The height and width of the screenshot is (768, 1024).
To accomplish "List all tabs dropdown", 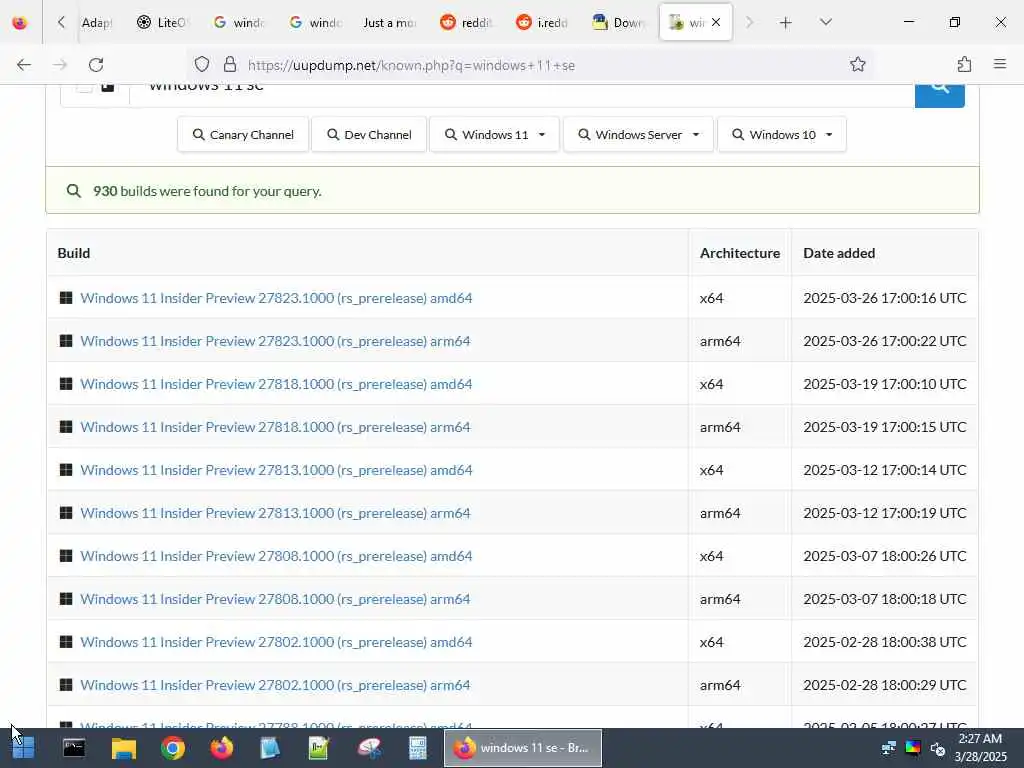I will (x=825, y=23).
